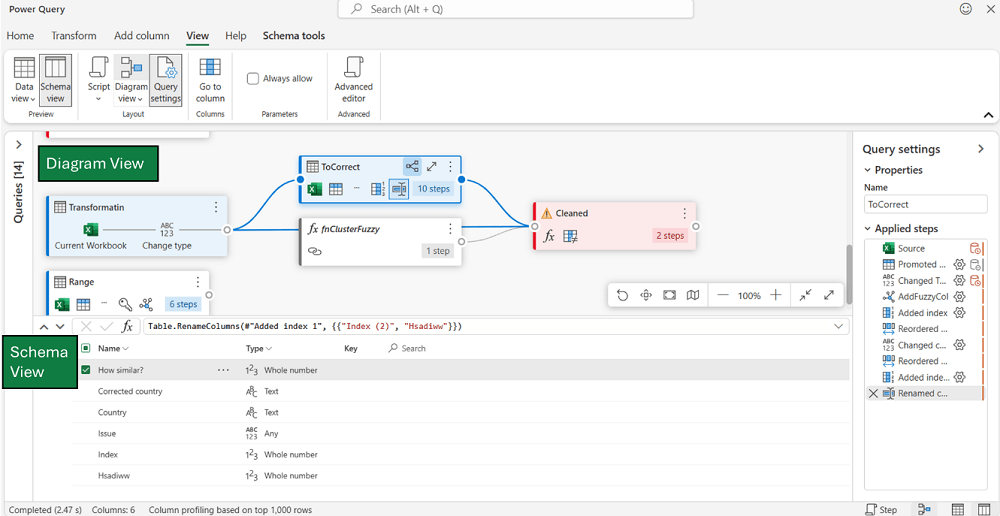This screenshot has height=516, width=1000.
Task: Switch to Schema view in ribbon
Action: coord(55,80)
